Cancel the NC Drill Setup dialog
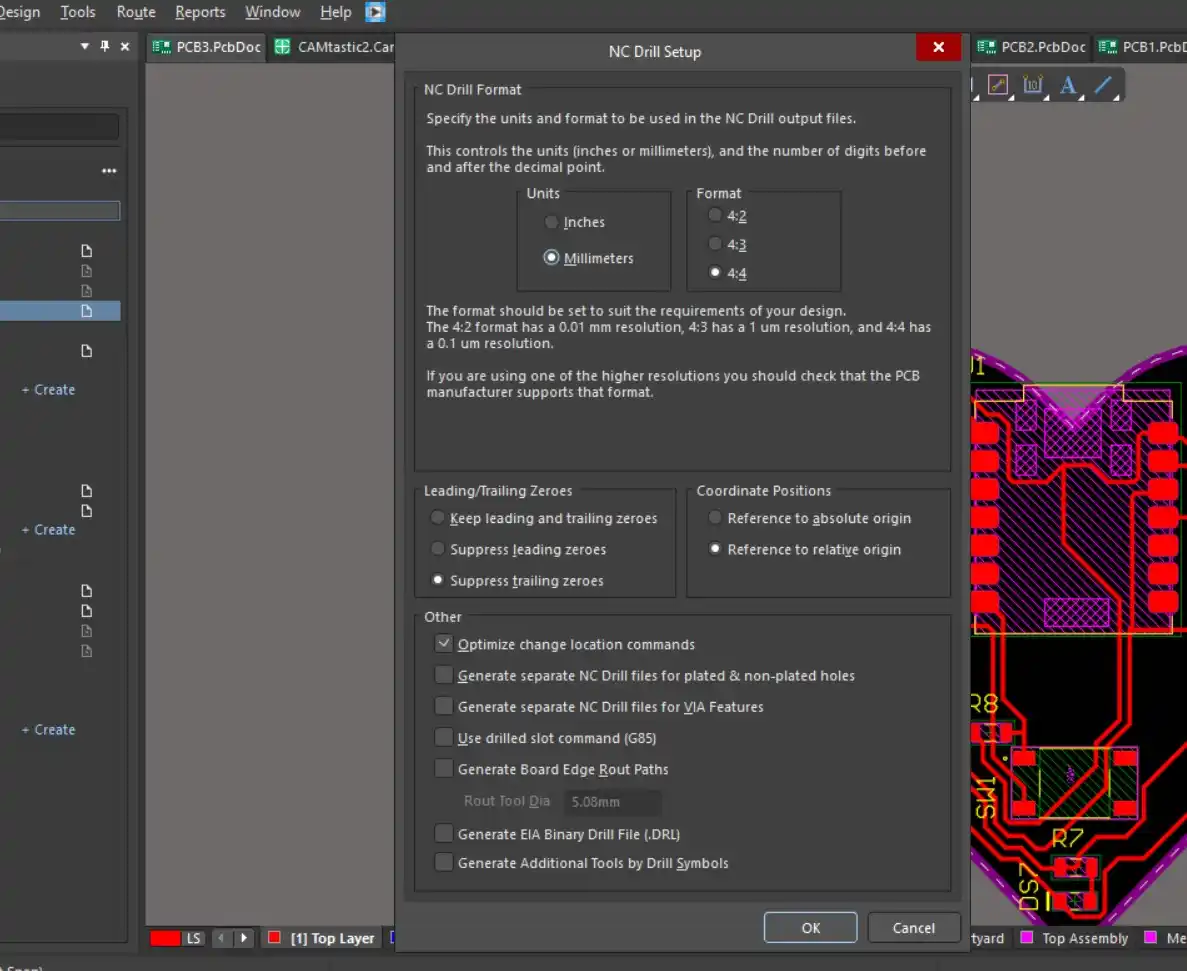The image size is (1187, 971). coord(914,927)
